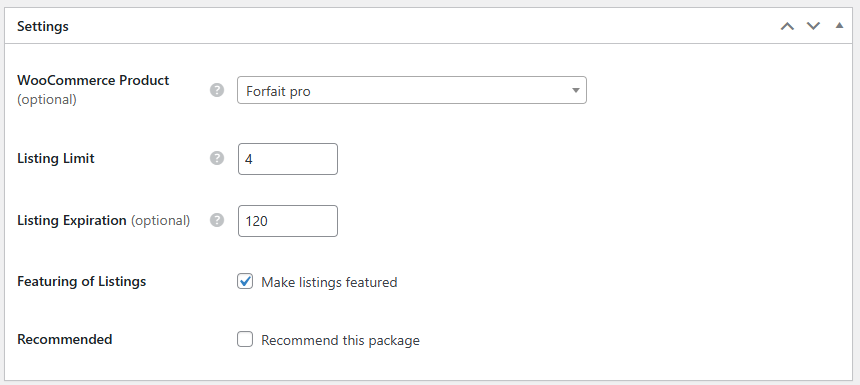The width and height of the screenshot is (860, 385).
Task: Focus the Listing Expiration field showing 120
Action: click(288, 221)
